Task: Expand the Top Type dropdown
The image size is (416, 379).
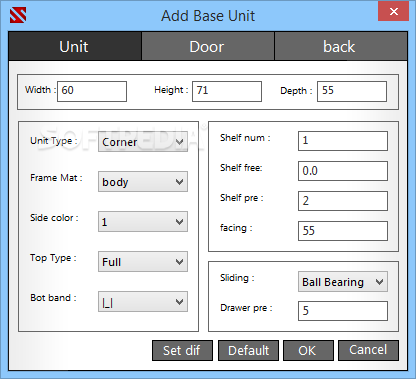Action: [143, 262]
